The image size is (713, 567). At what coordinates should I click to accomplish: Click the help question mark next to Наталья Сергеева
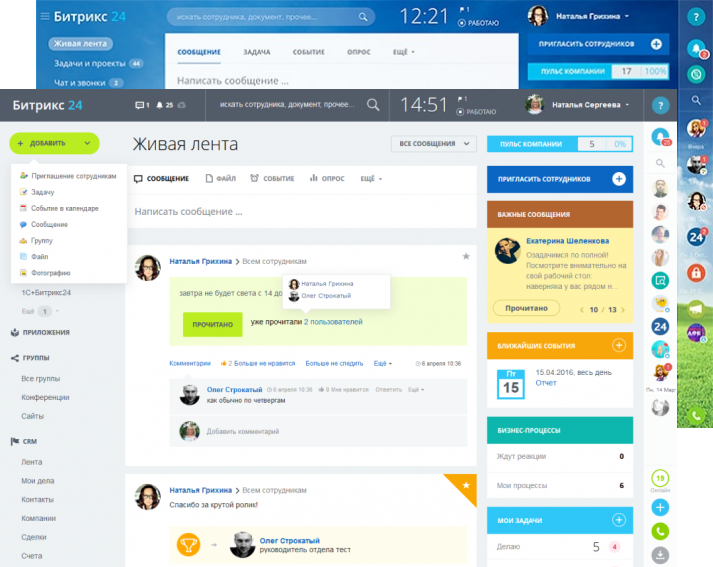[659, 104]
